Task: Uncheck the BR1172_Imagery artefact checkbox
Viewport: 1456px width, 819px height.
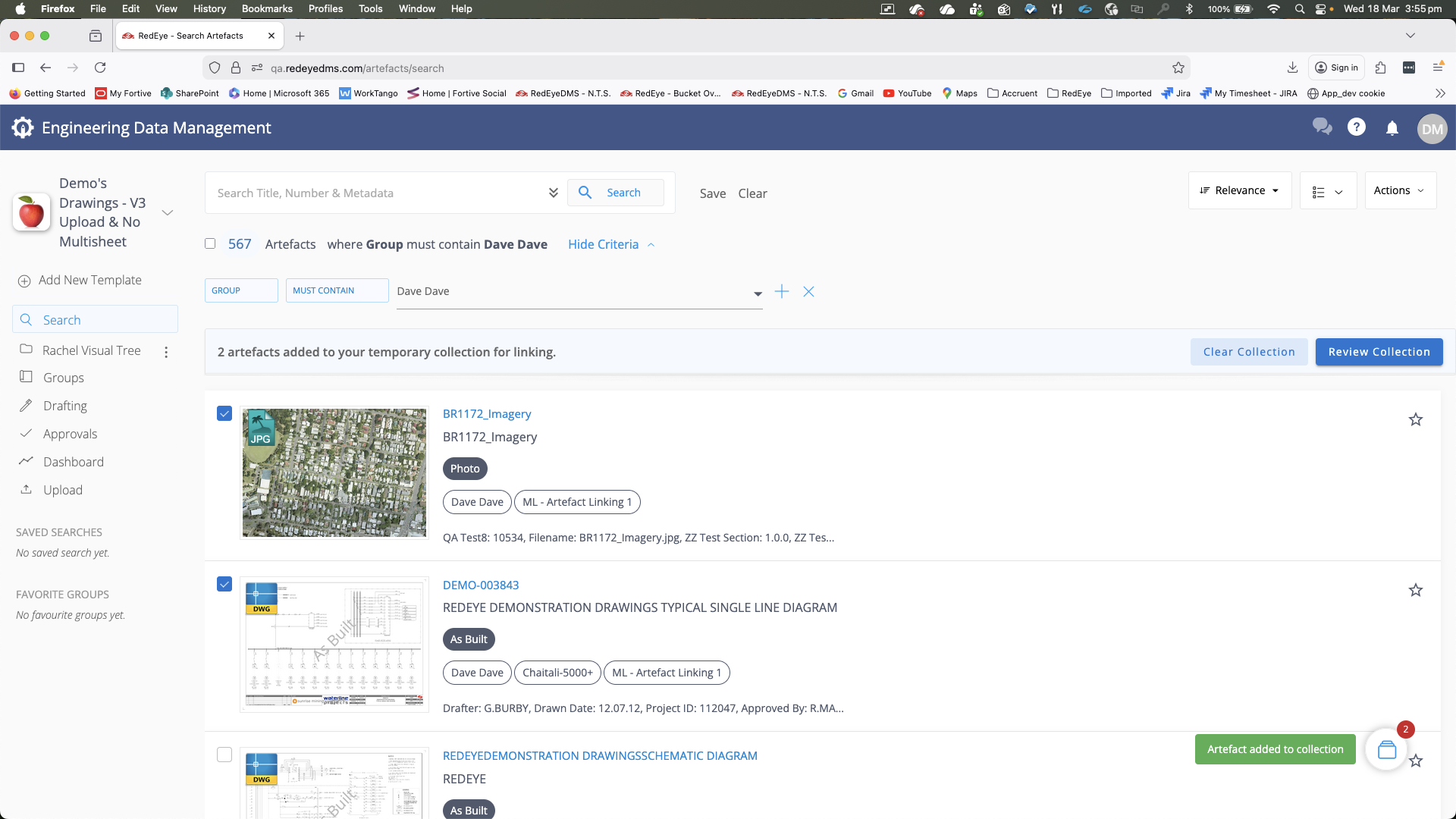Action: point(224,413)
